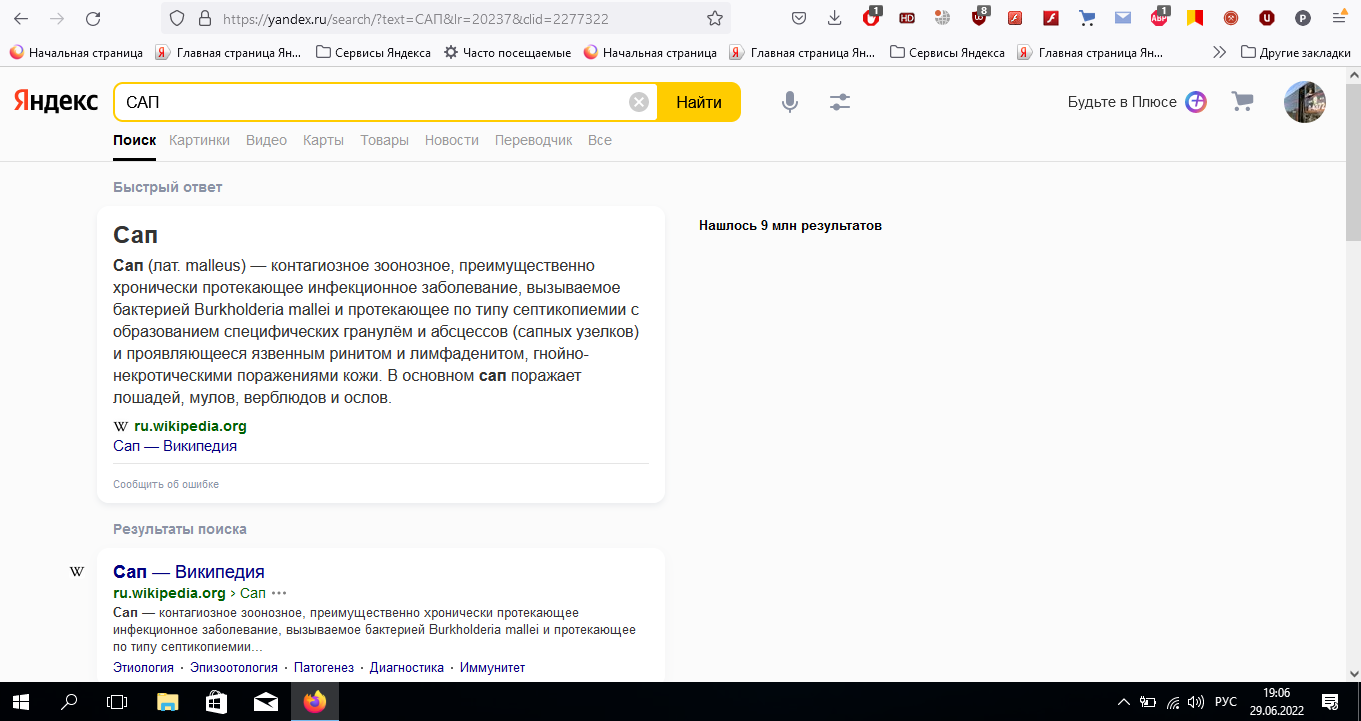1361x721 pixels.
Task: Open the Windows Start menu
Action: pos(21,701)
